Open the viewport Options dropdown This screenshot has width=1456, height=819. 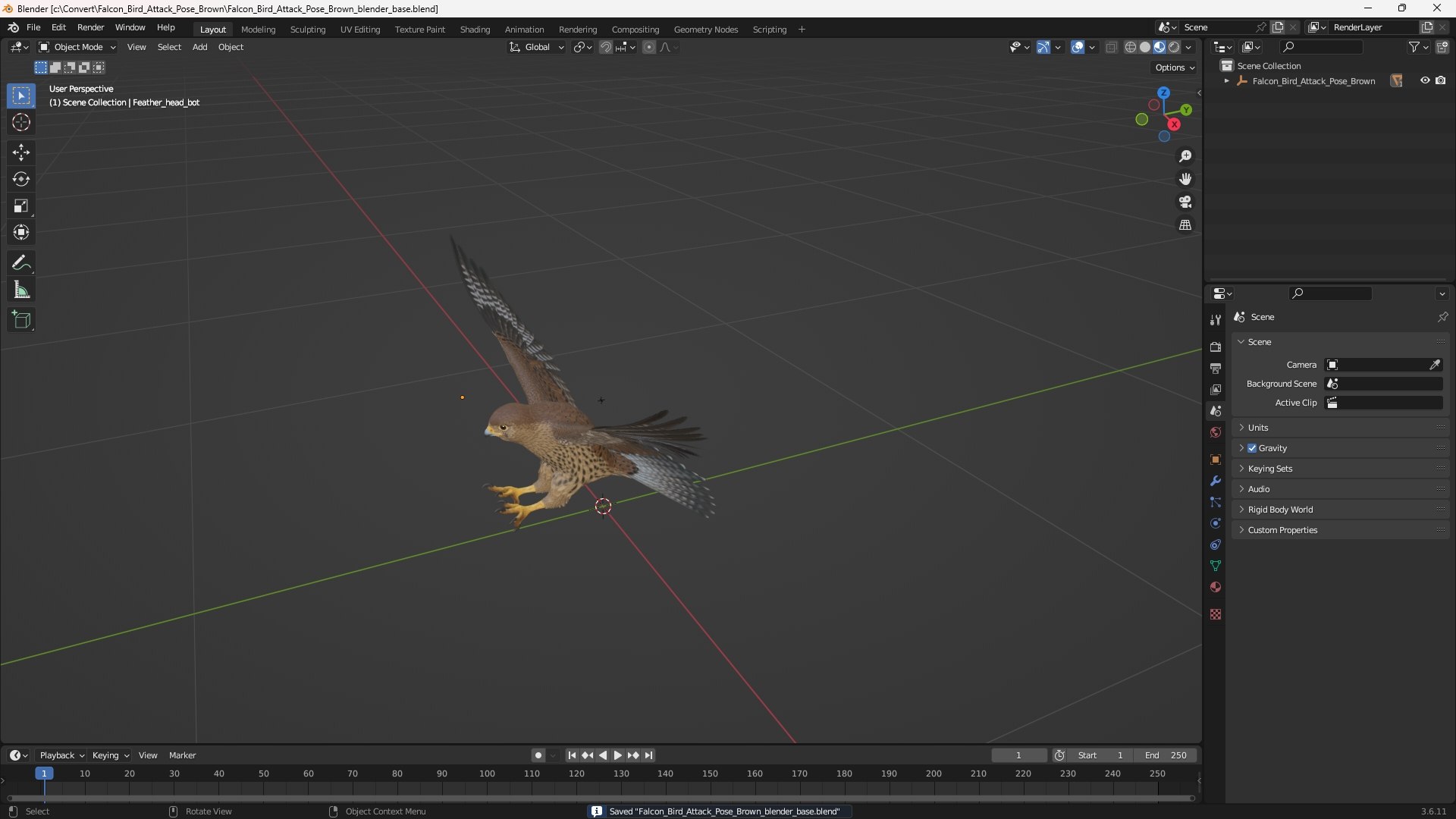tap(1175, 67)
